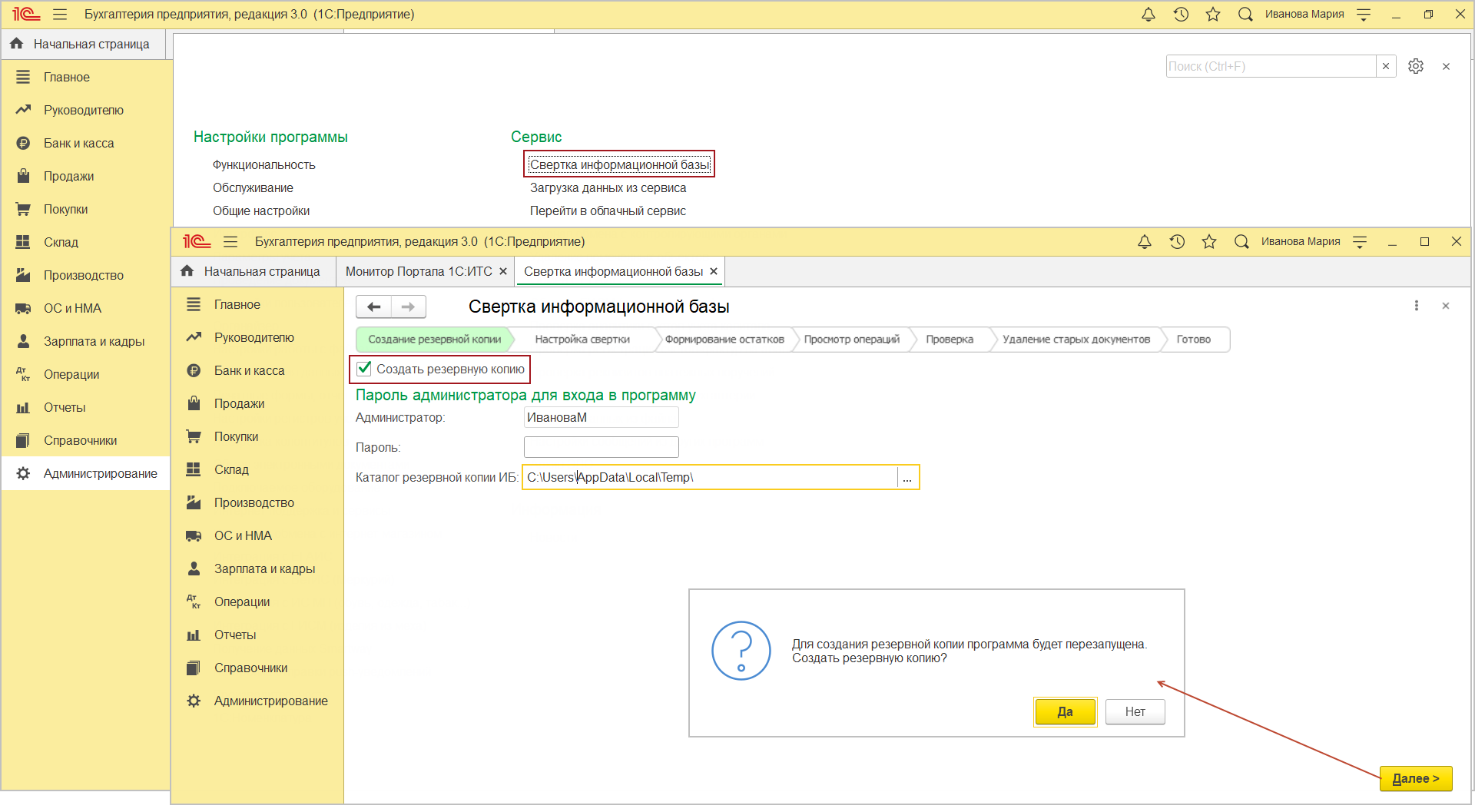Confirm backup with Да button
Image resolution: width=1475 pixels, height=812 pixels.
pos(1065,712)
